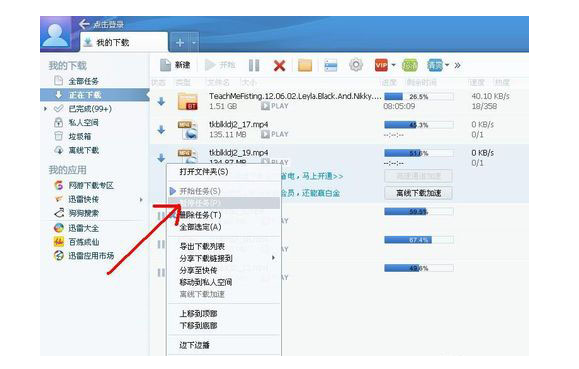Choose 移动到私人空间 in context menu
Image resolution: width=579 pixels, height=369 pixels.
[x=223, y=282]
